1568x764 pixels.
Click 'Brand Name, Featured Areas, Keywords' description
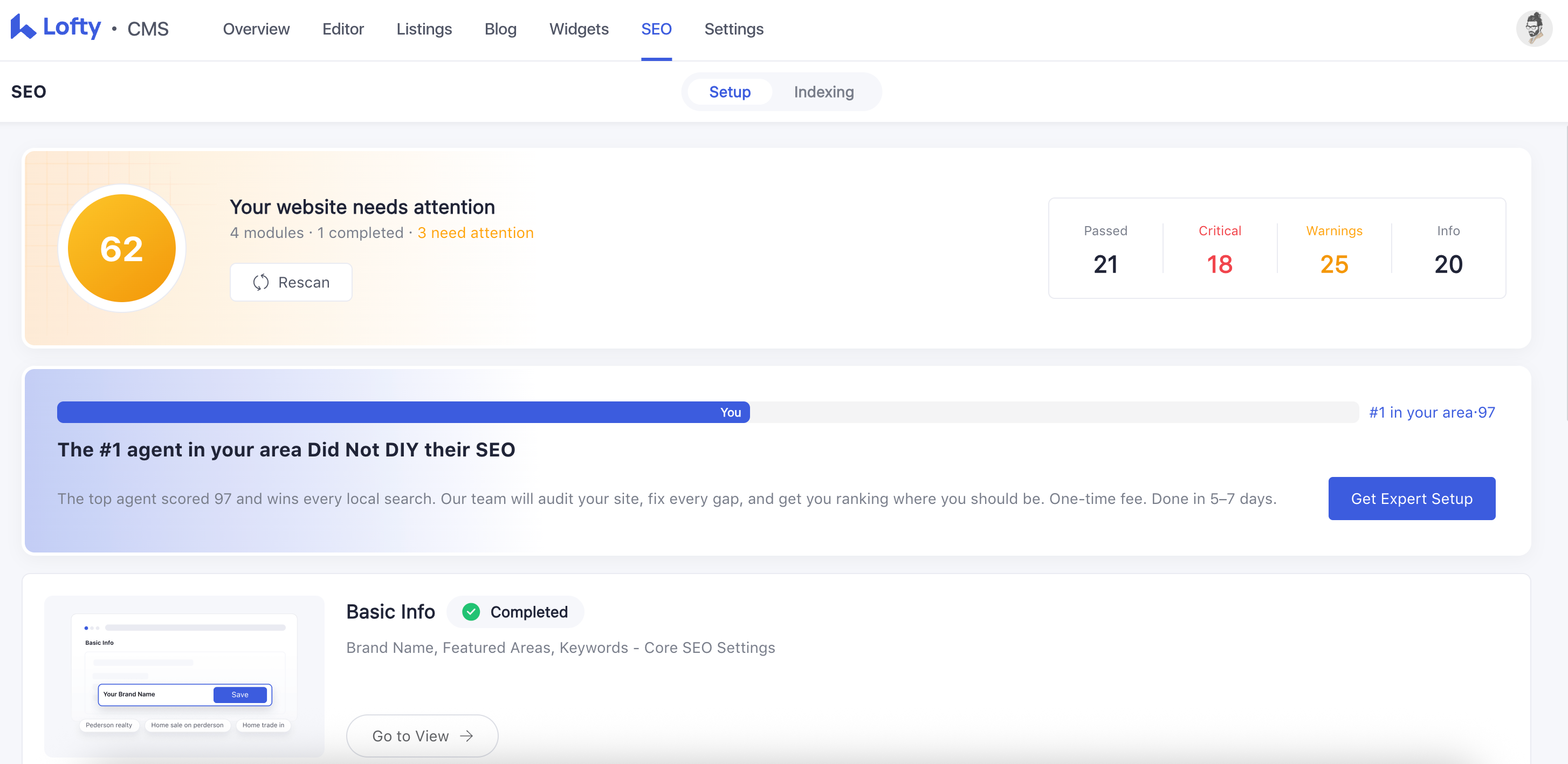(561, 647)
